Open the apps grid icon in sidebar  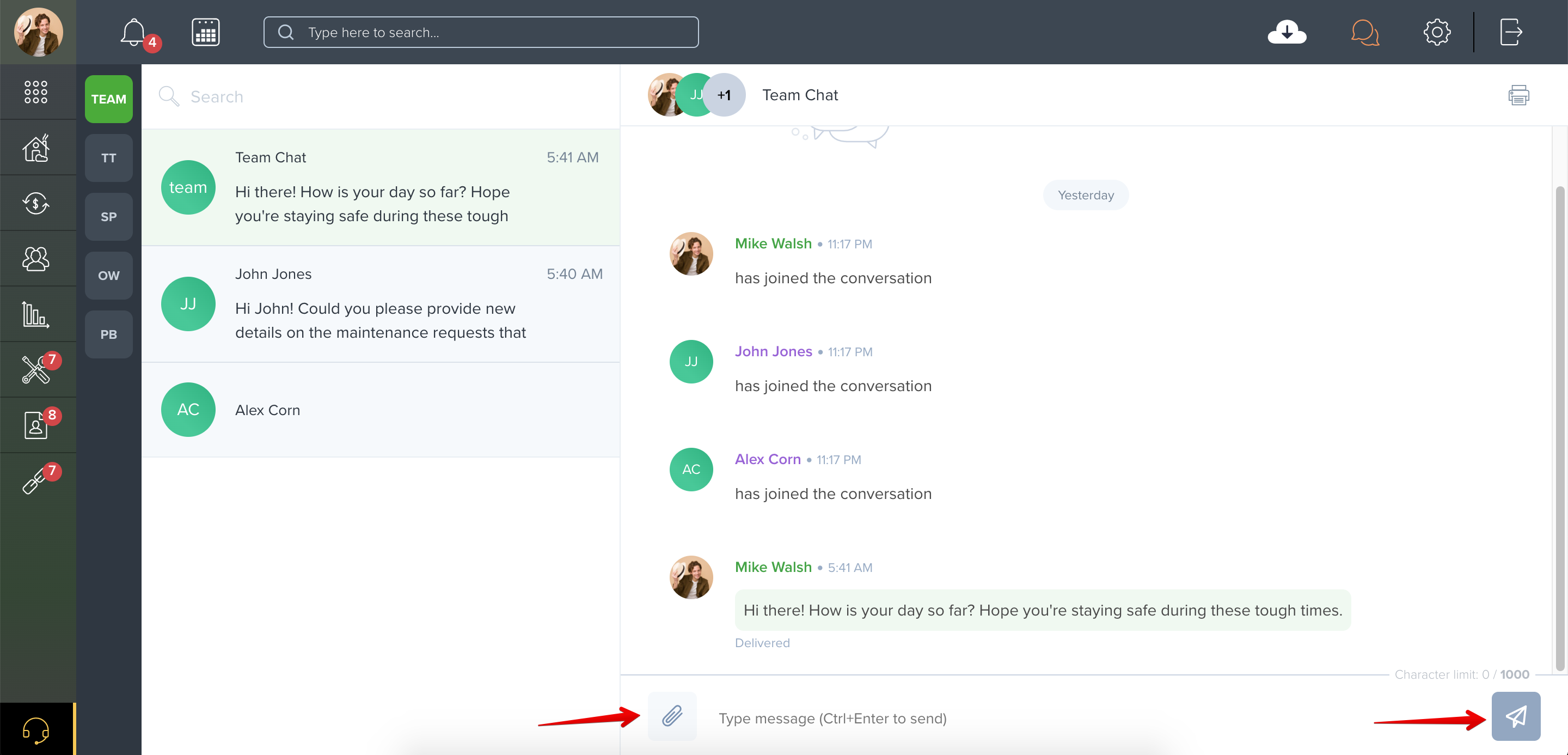pos(36,92)
